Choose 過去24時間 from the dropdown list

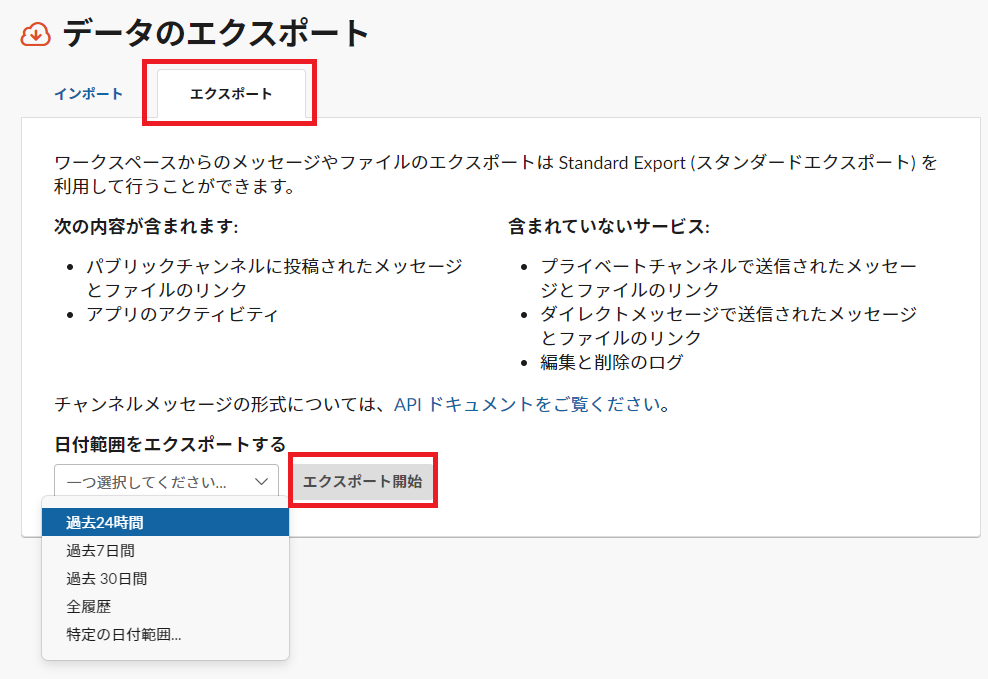tap(165, 522)
